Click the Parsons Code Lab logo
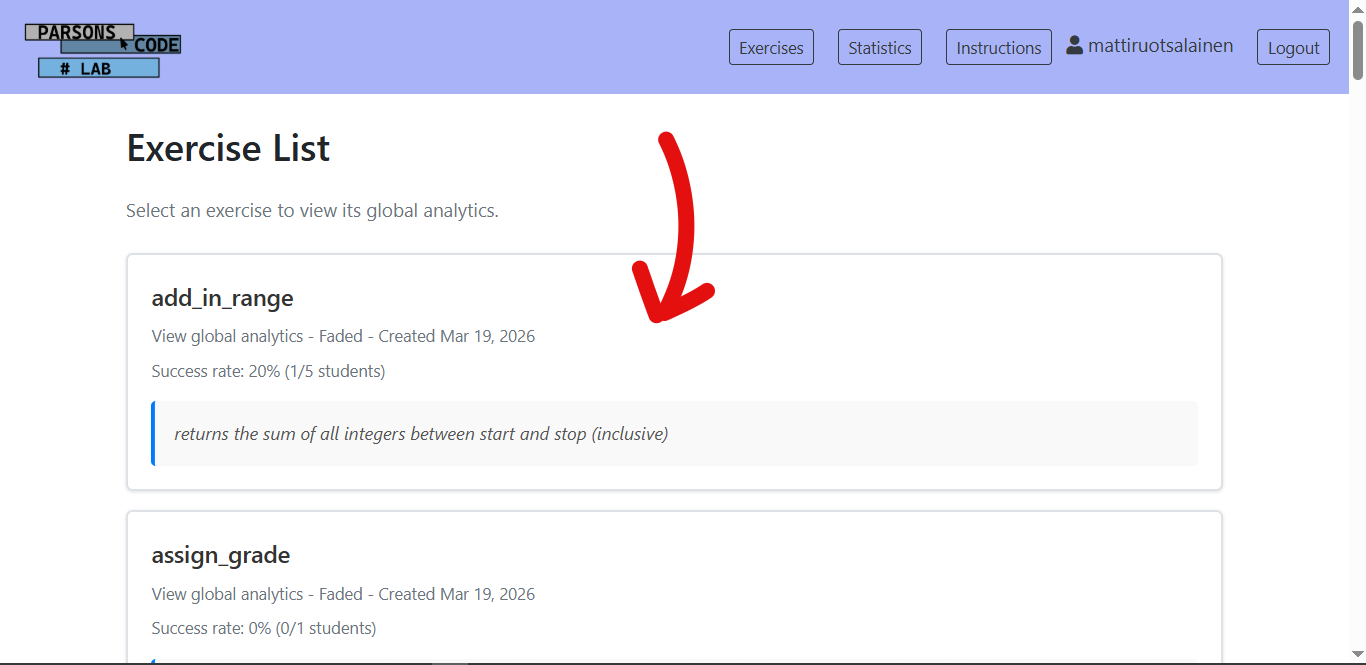The height and width of the screenshot is (665, 1366). tap(100, 47)
